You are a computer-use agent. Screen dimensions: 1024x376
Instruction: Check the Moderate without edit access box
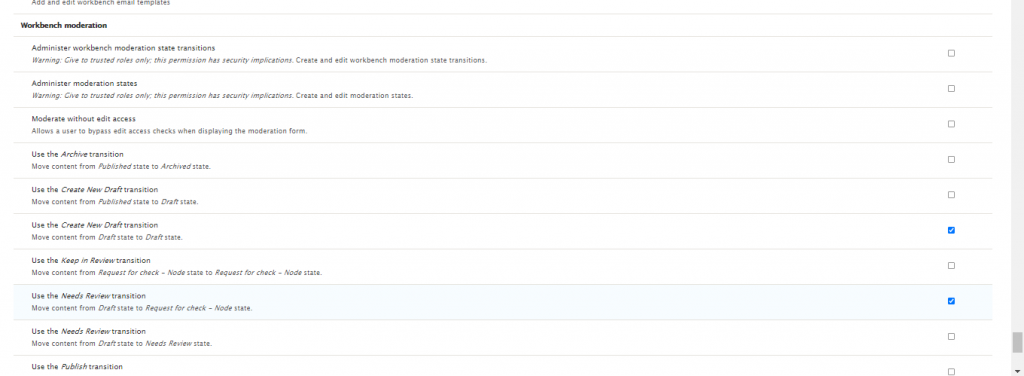point(951,124)
